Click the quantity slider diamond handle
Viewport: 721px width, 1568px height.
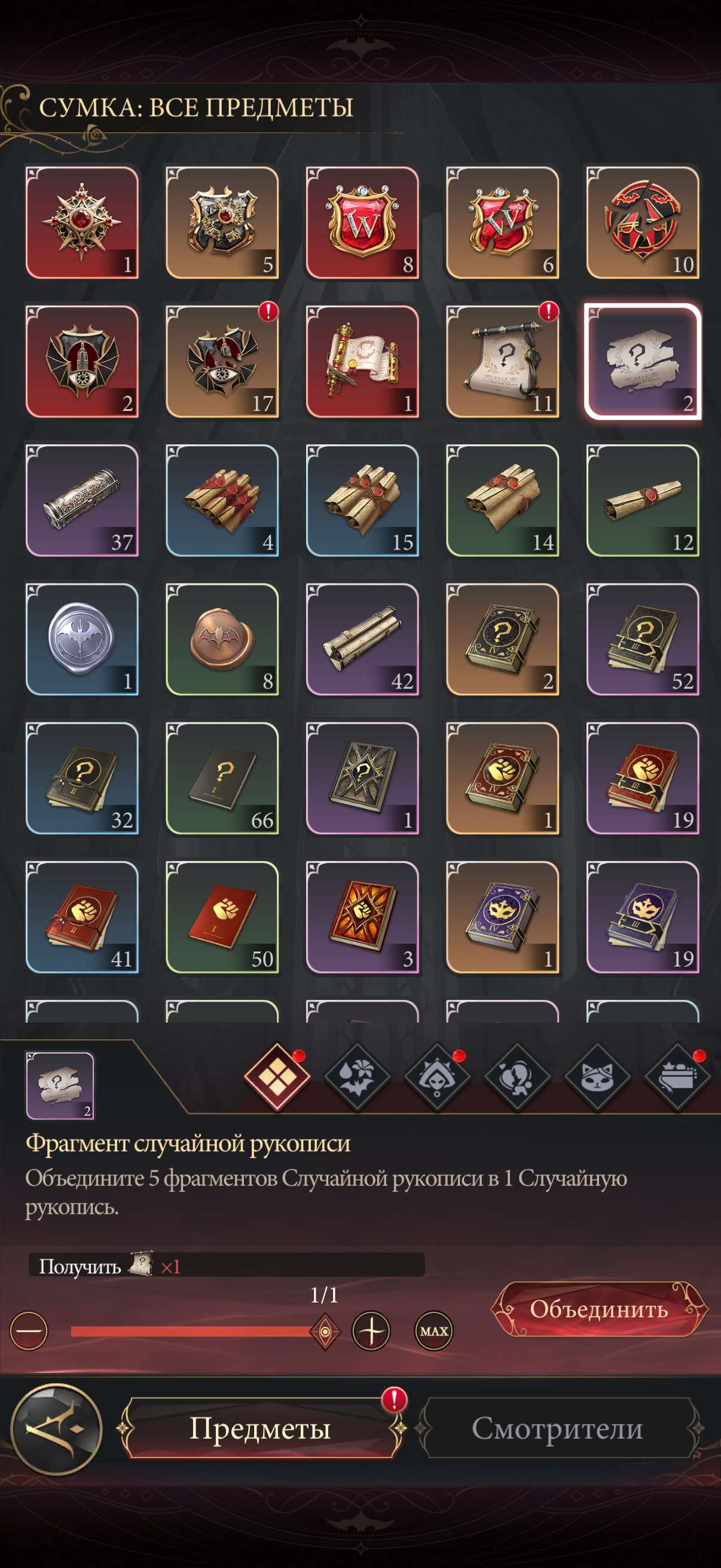[325, 1331]
